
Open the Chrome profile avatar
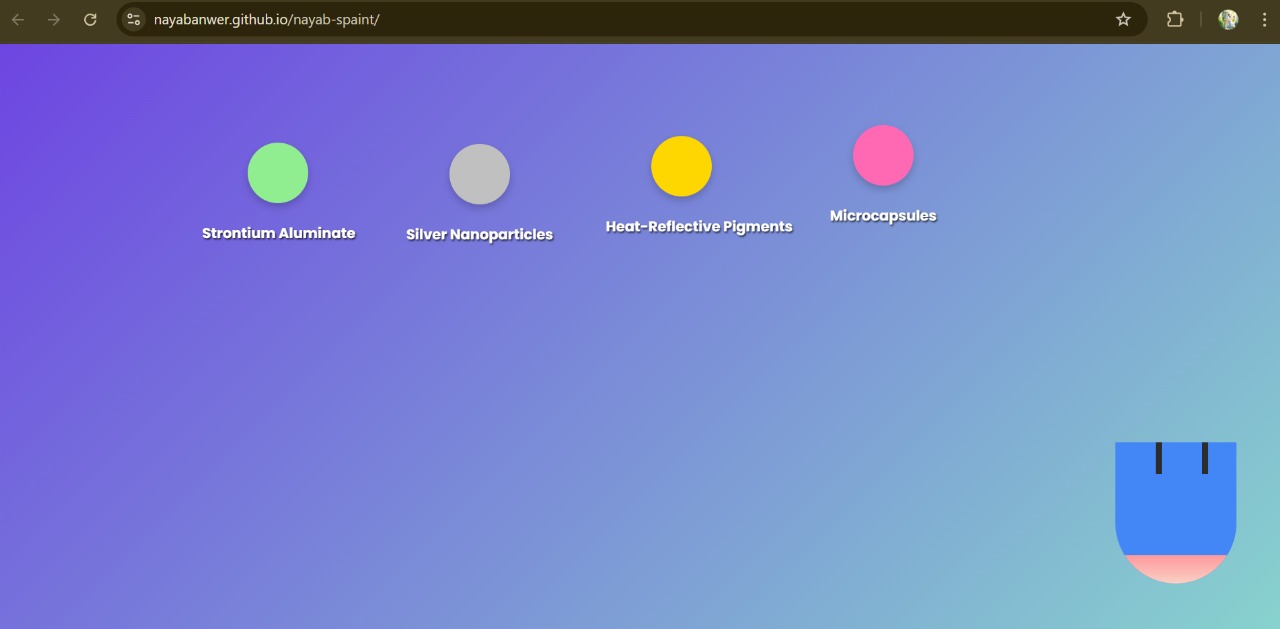point(1228,20)
